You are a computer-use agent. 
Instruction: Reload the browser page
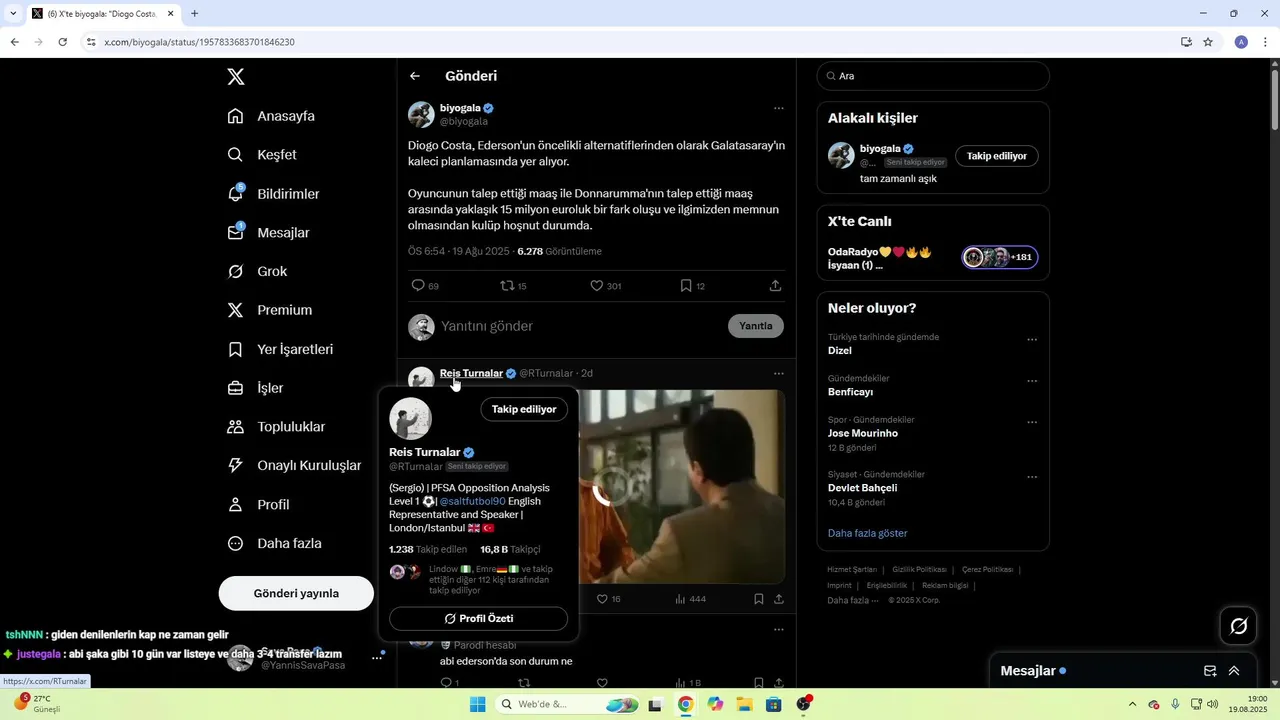point(62,42)
